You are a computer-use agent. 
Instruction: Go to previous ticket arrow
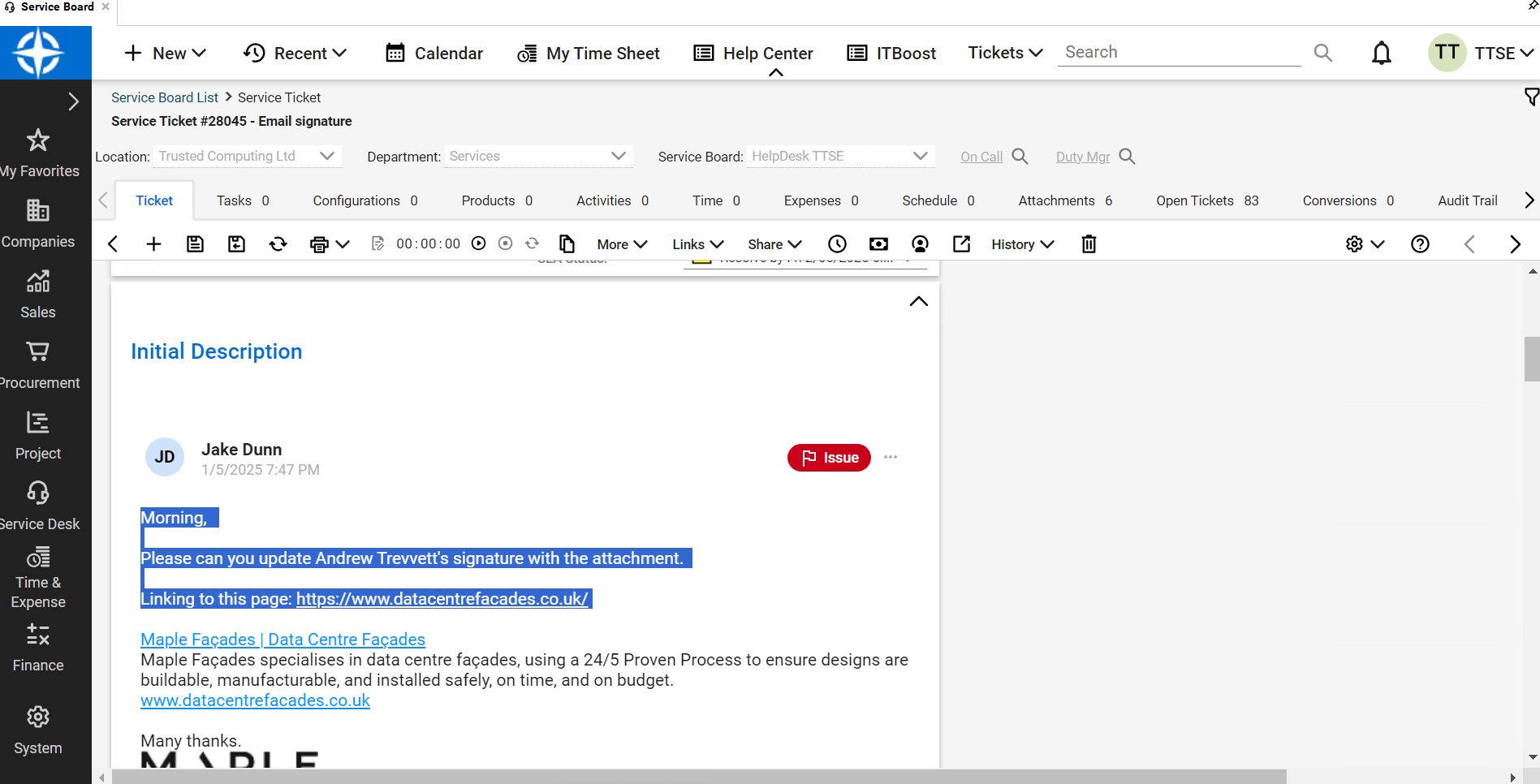1469,244
